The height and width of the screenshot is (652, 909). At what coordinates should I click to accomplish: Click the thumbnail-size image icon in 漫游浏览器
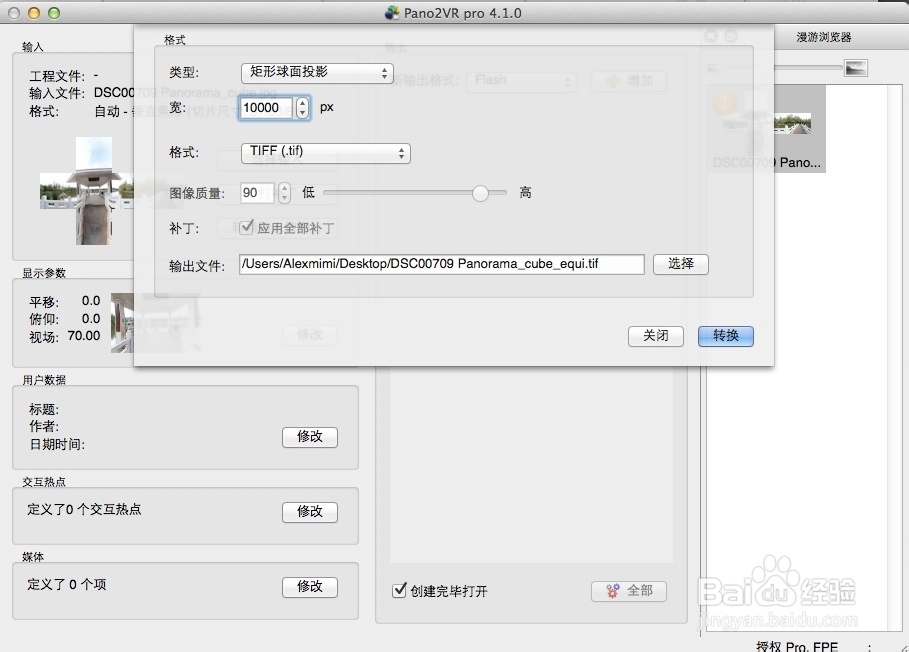(855, 67)
